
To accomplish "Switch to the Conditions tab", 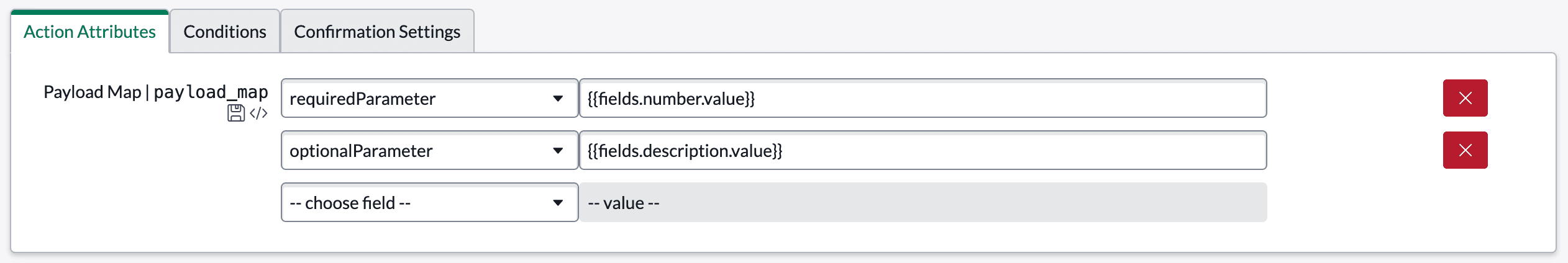I will (x=225, y=32).
